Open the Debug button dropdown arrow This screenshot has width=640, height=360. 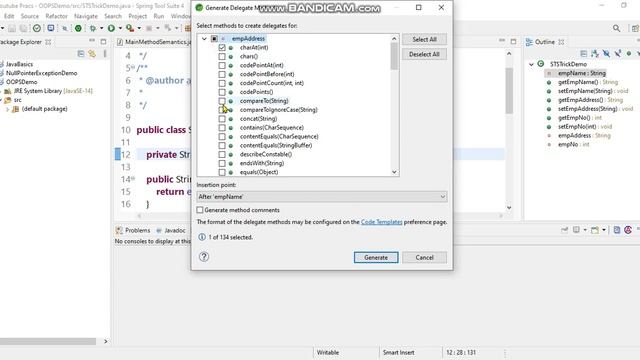pos(102,28)
